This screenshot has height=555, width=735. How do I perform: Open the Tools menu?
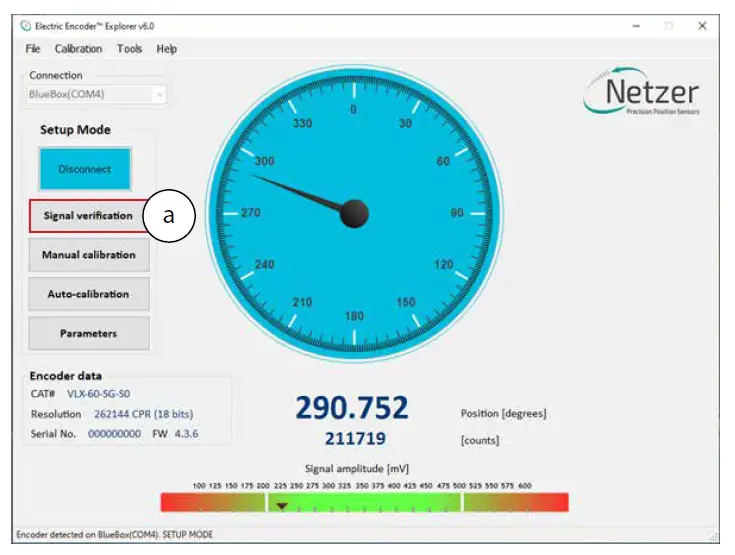[129, 49]
